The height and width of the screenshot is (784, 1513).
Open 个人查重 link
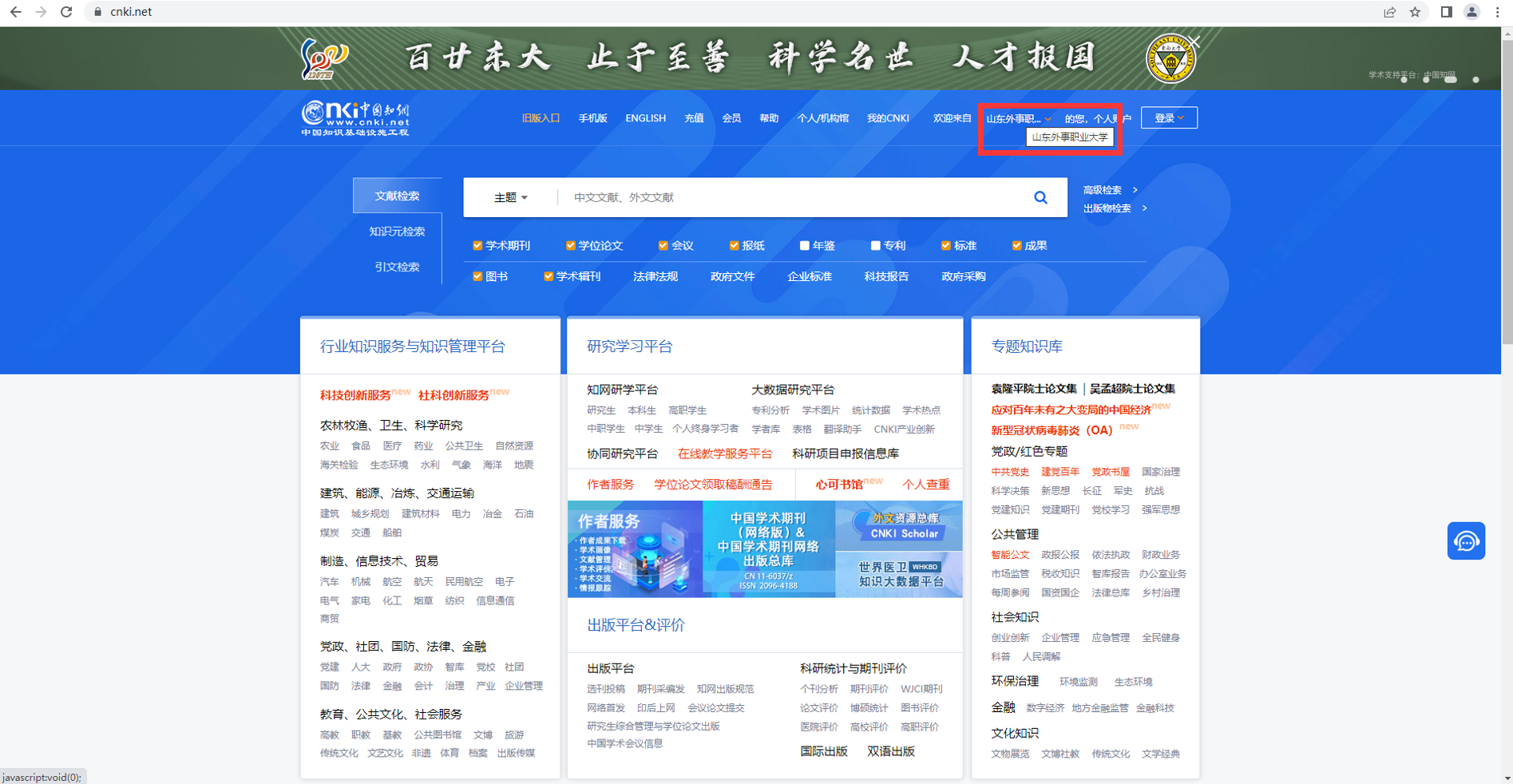pos(926,485)
